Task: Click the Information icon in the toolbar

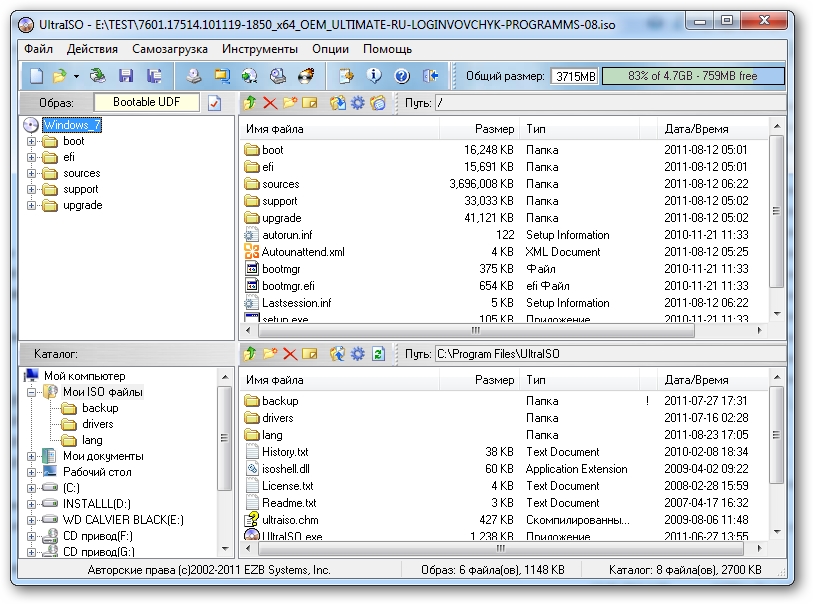Action: tap(374, 76)
